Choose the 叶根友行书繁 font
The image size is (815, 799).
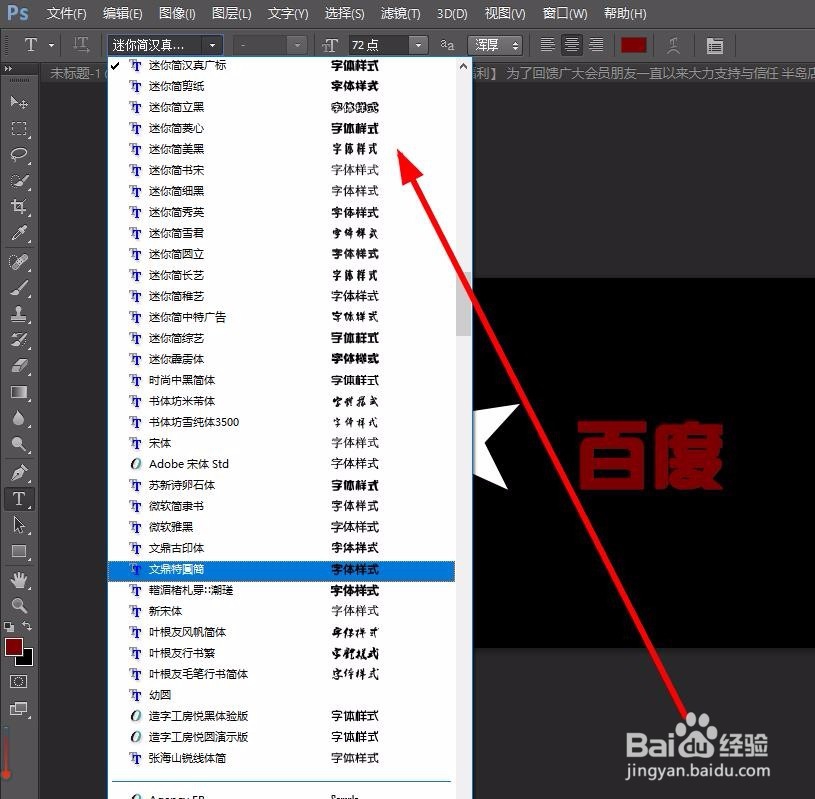click(x=281, y=653)
